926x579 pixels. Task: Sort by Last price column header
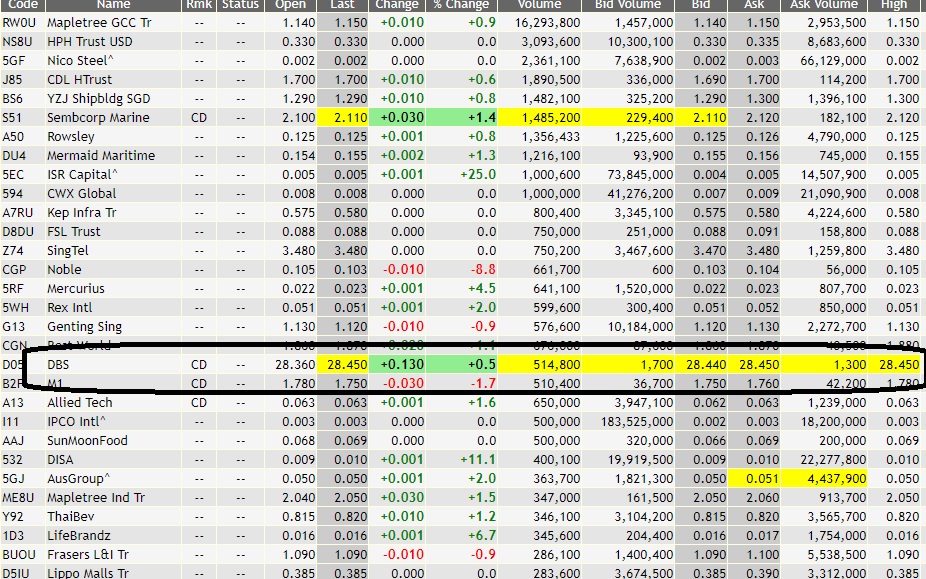pyautogui.click(x=343, y=5)
